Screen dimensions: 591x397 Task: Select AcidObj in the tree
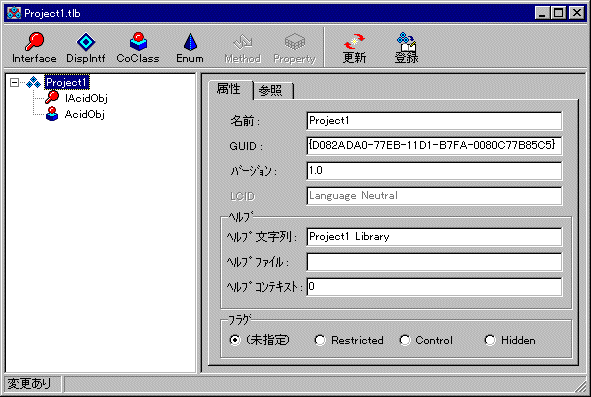click(x=84, y=114)
